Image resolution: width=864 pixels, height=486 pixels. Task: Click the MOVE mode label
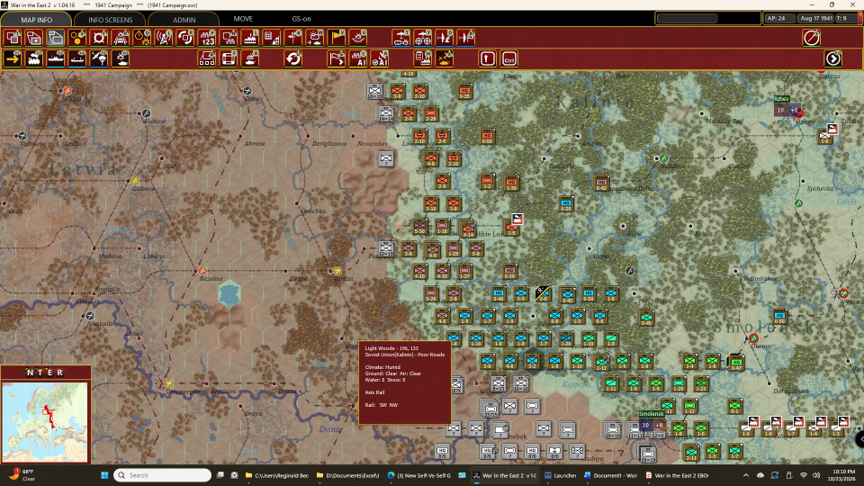[243, 19]
